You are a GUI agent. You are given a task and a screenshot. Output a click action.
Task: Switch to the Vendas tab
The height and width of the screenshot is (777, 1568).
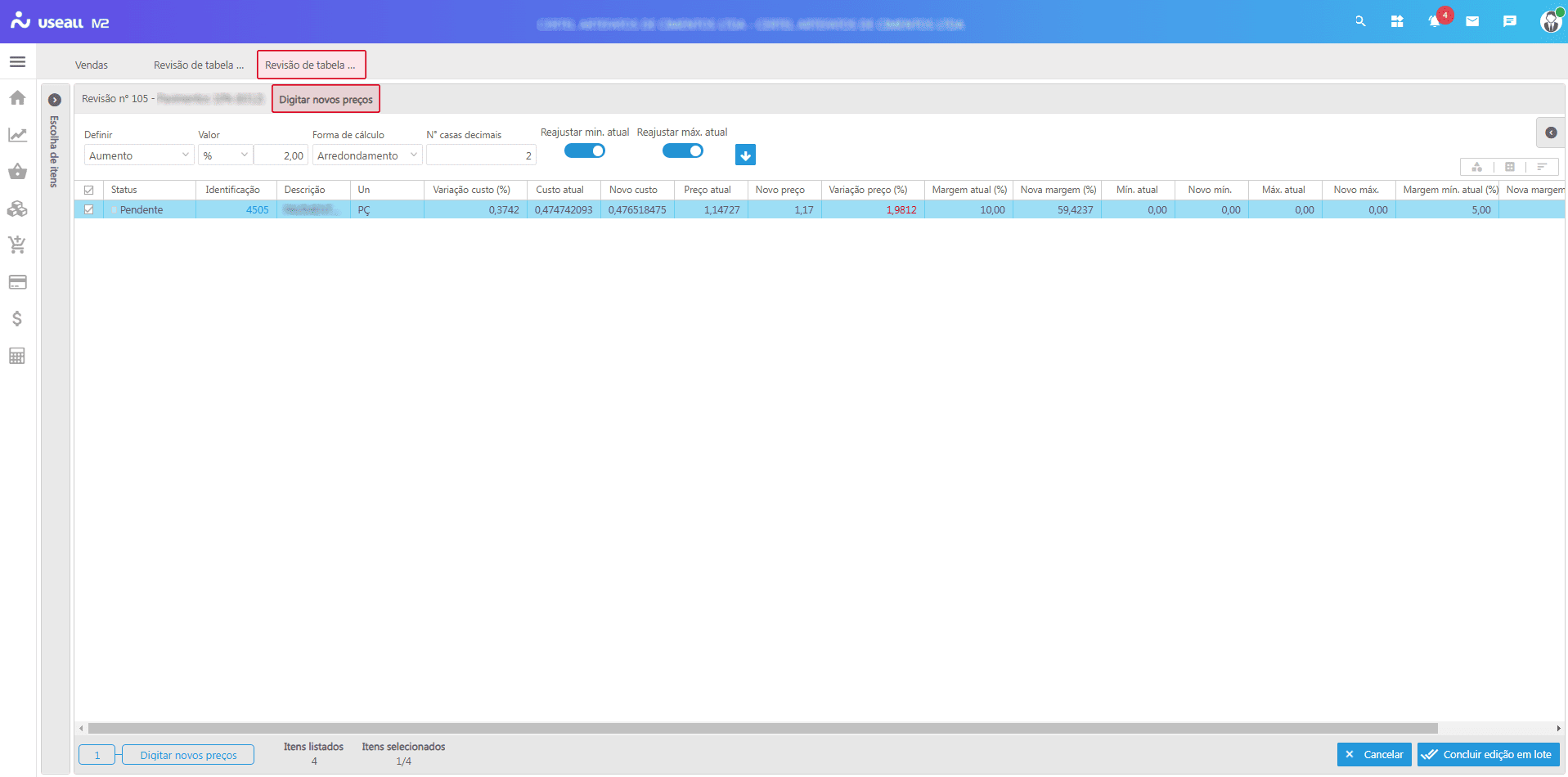(92, 65)
